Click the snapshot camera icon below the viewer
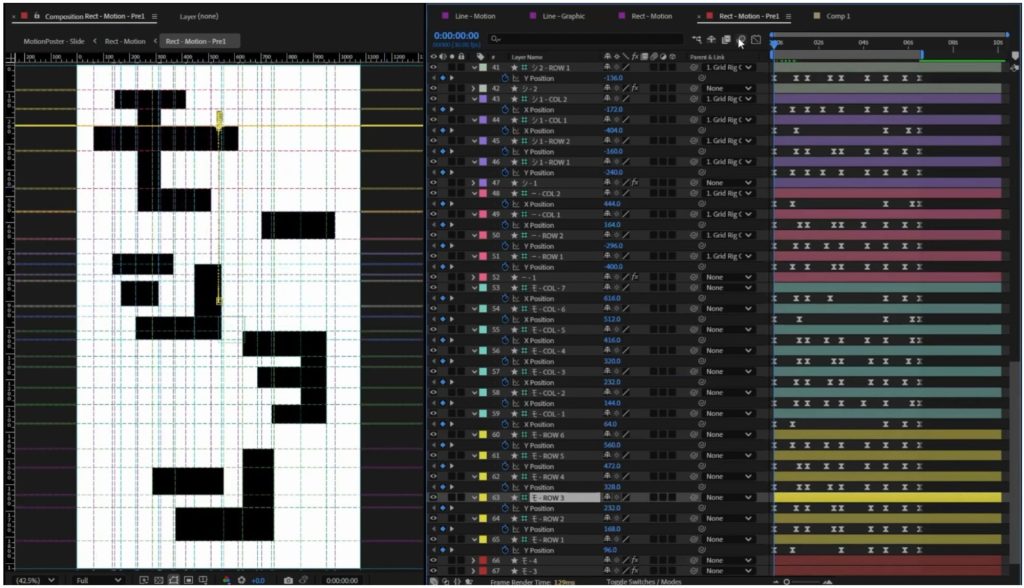Viewport: 1024px width, 588px height. pos(288,580)
